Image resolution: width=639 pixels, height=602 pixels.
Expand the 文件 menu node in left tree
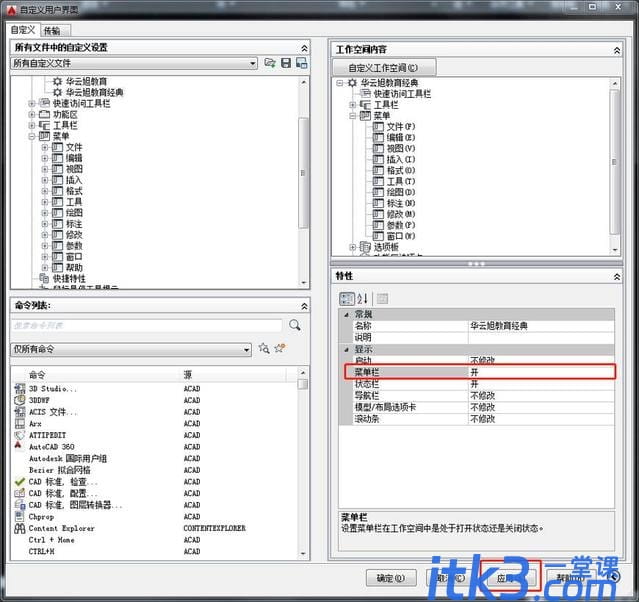pyautogui.click(x=45, y=148)
